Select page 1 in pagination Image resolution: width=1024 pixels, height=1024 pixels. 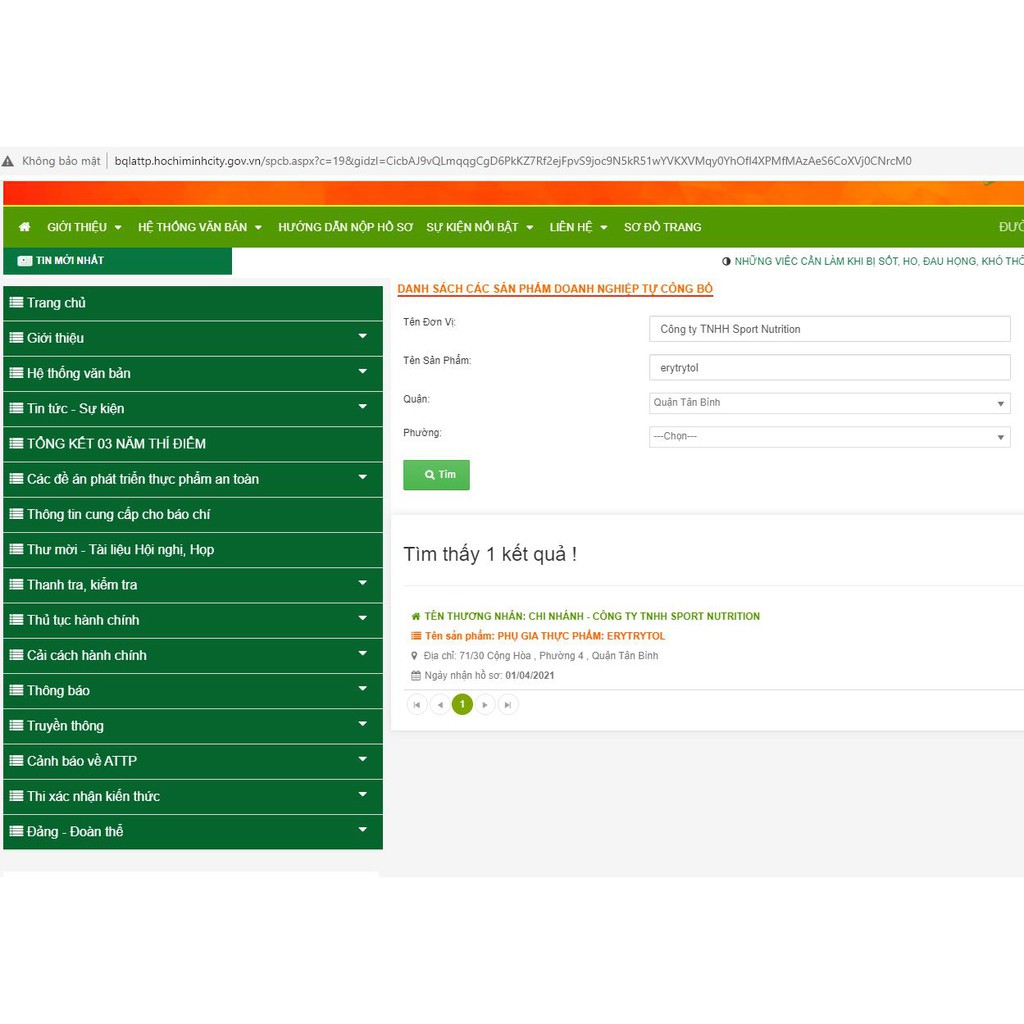[x=462, y=705]
